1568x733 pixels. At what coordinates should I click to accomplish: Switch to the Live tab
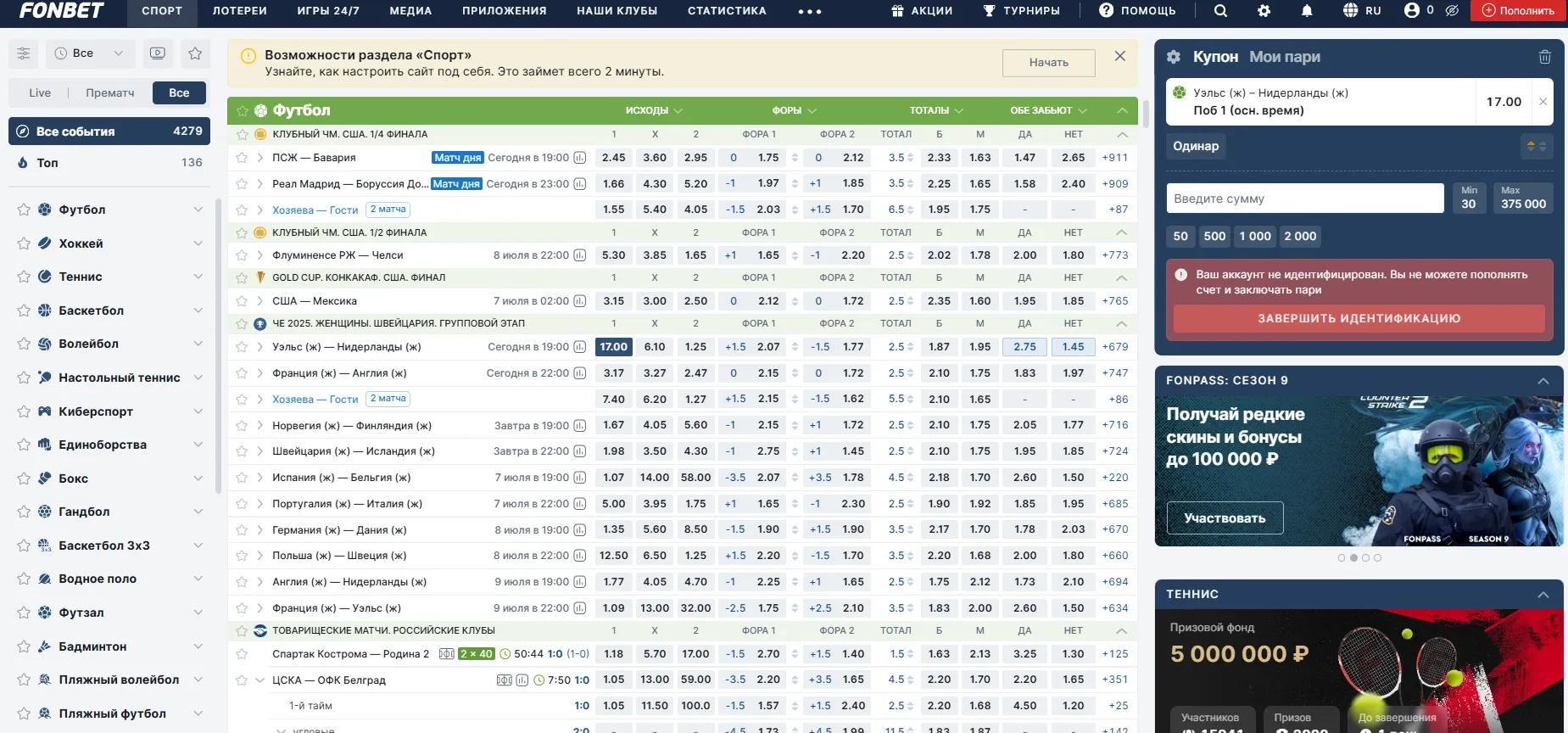pos(40,92)
